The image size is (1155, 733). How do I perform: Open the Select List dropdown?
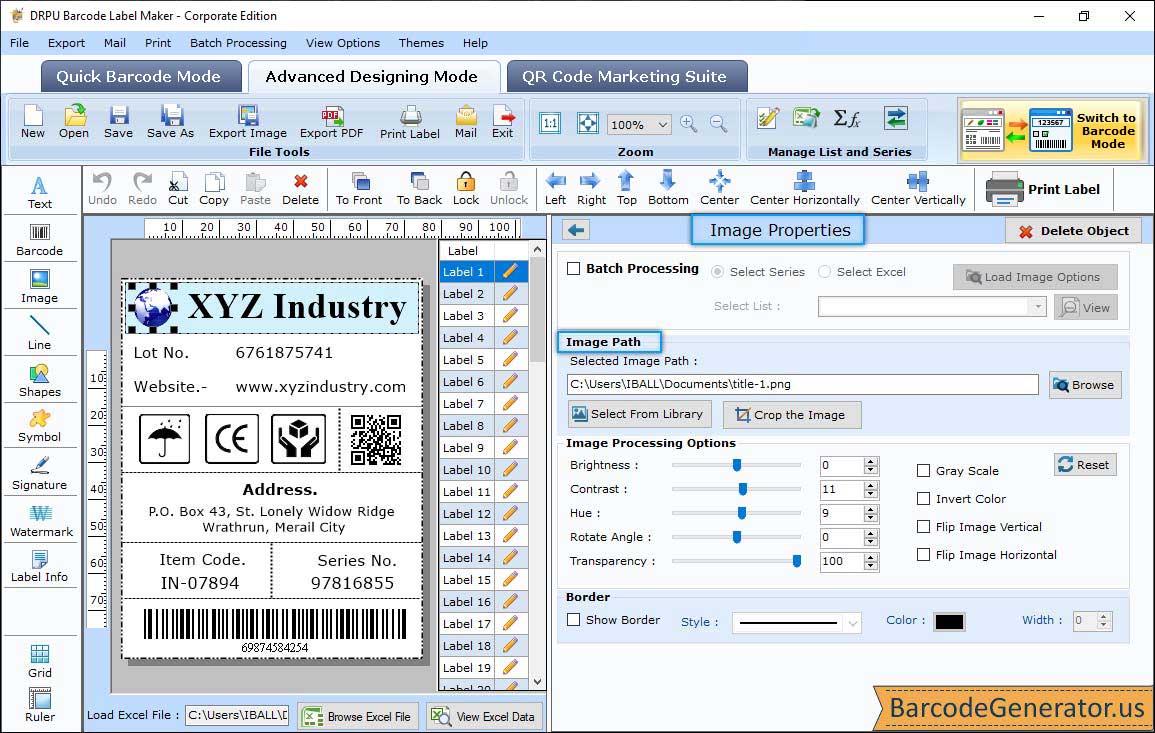pos(1037,306)
